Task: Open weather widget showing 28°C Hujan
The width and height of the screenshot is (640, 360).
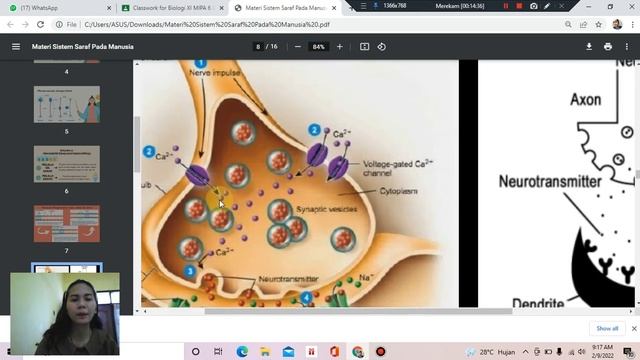Action: 490,351
